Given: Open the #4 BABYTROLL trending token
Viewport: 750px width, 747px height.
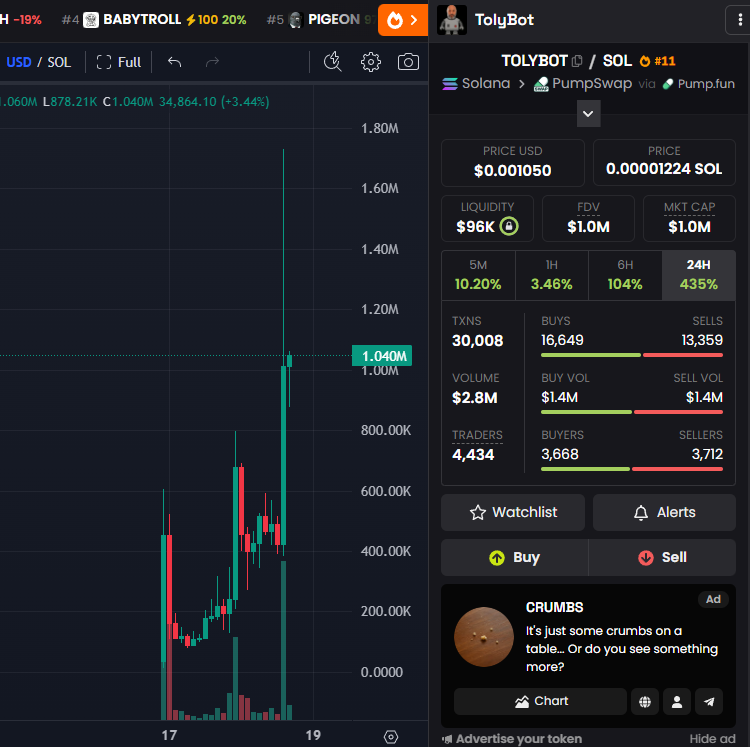Looking at the screenshot, I should pyautogui.click(x=154, y=20).
